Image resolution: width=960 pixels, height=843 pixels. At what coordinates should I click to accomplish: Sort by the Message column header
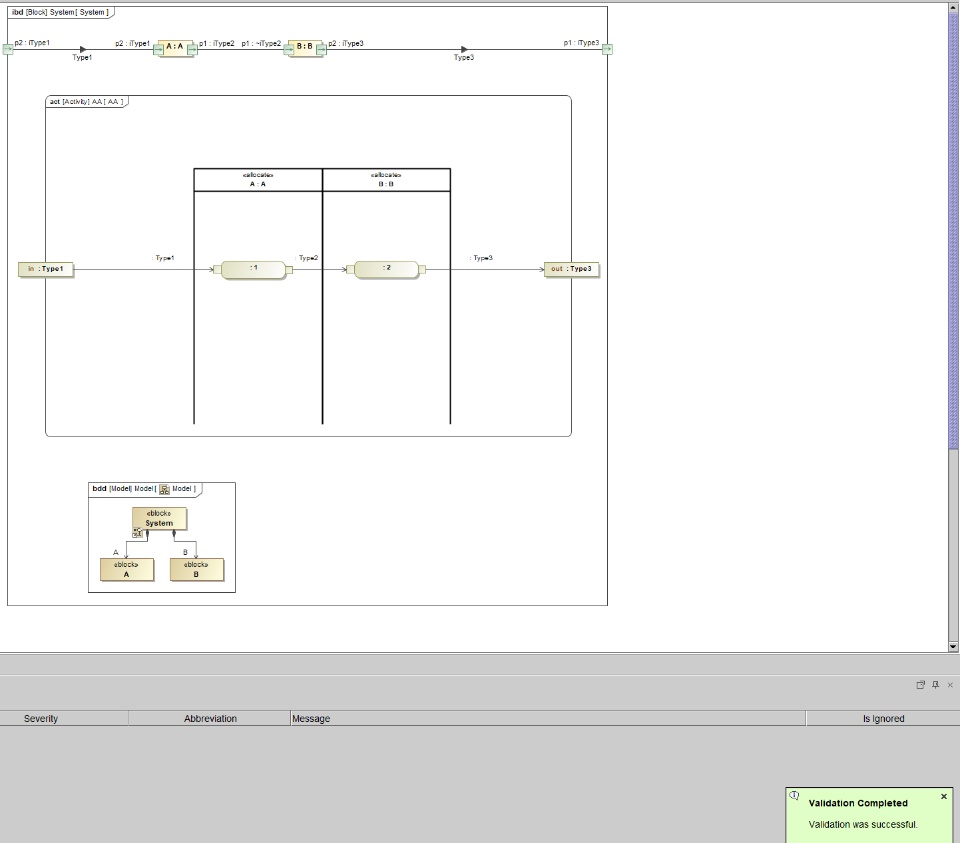(x=548, y=719)
